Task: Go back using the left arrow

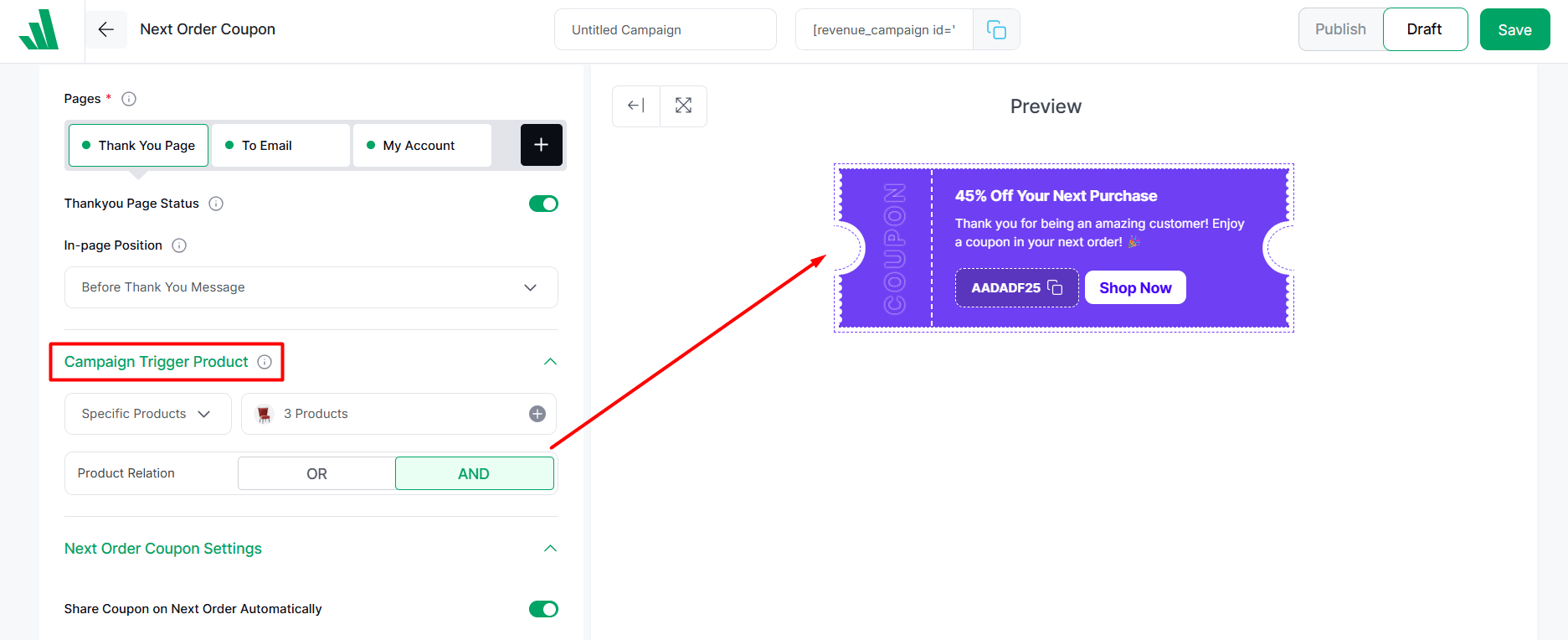Action: click(105, 29)
